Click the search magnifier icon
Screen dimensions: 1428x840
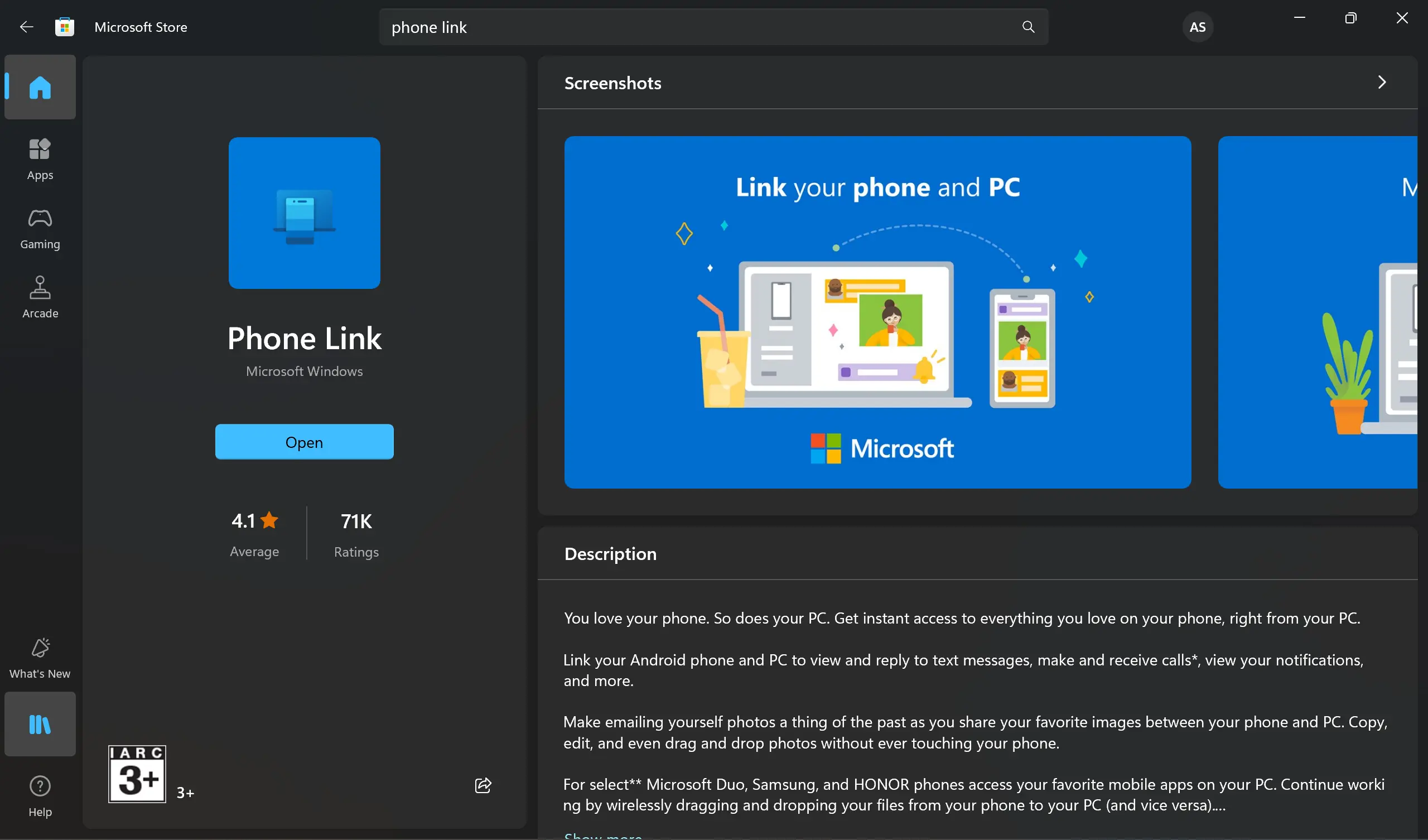click(1028, 27)
